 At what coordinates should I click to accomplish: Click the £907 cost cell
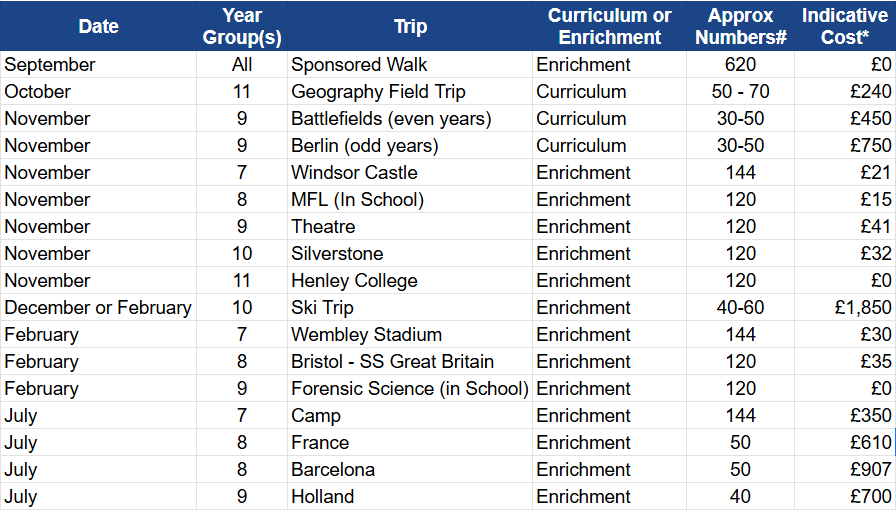pos(845,469)
